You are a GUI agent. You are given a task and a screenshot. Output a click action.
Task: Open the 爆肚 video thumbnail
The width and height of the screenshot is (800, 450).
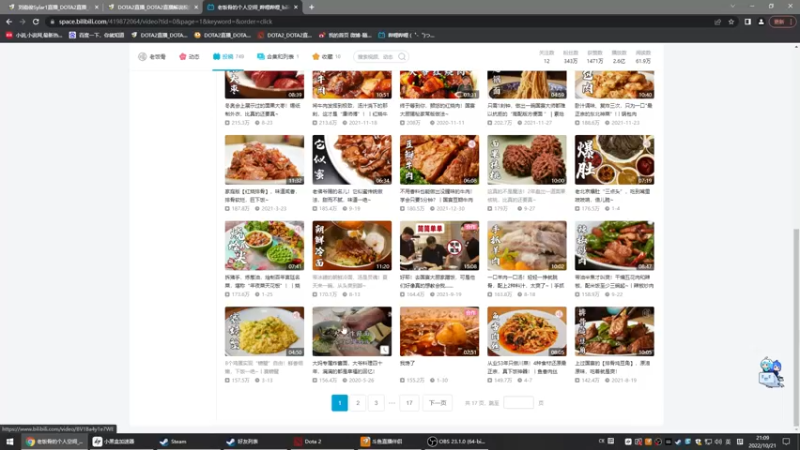point(614,160)
